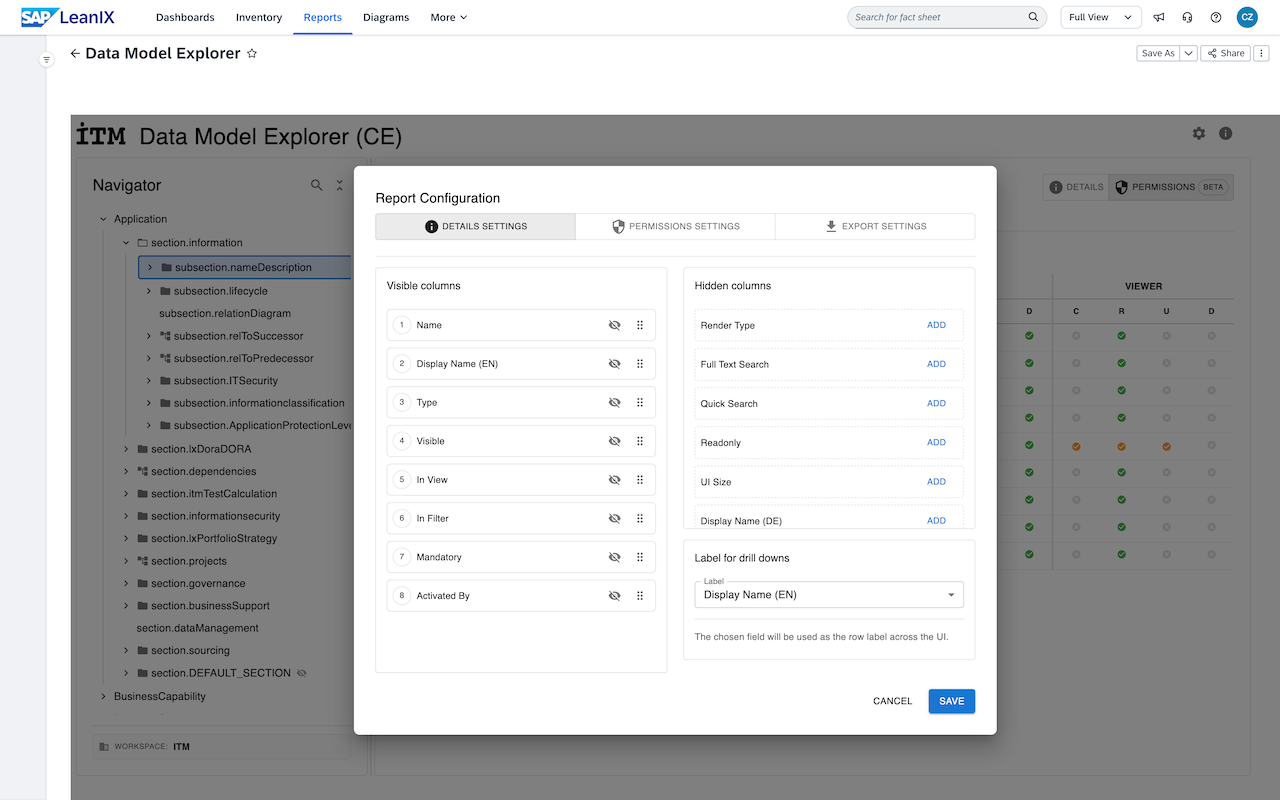The width and height of the screenshot is (1280, 800).
Task: Open report settings gear icon
Action: (1199, 134)
